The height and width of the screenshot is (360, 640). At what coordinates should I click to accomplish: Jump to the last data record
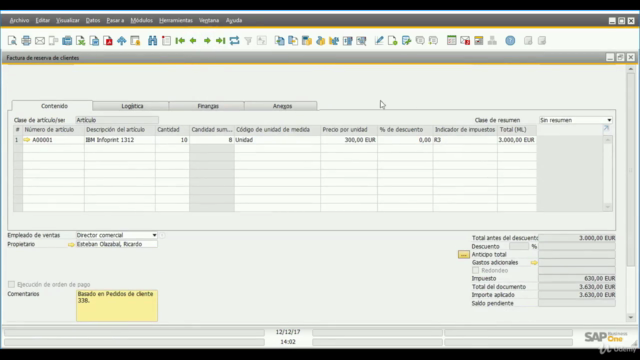pos(220,40)
